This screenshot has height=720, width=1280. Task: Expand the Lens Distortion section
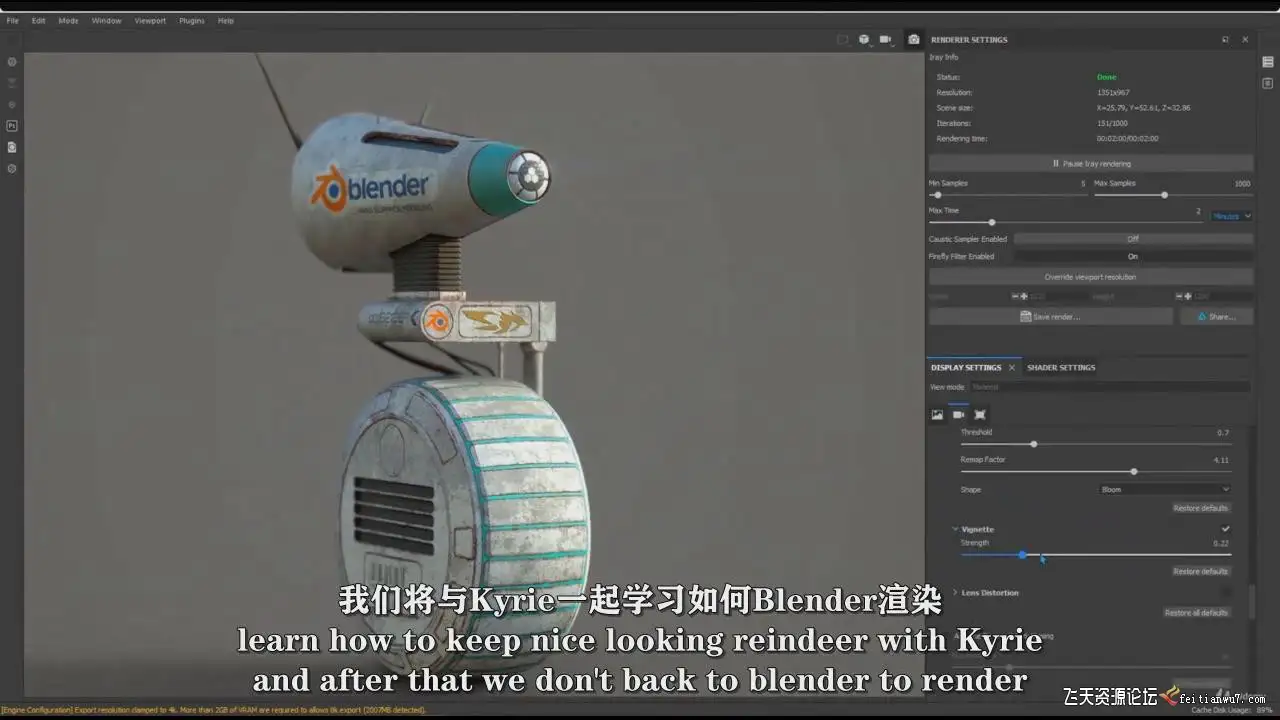click(x=955, y=593)
